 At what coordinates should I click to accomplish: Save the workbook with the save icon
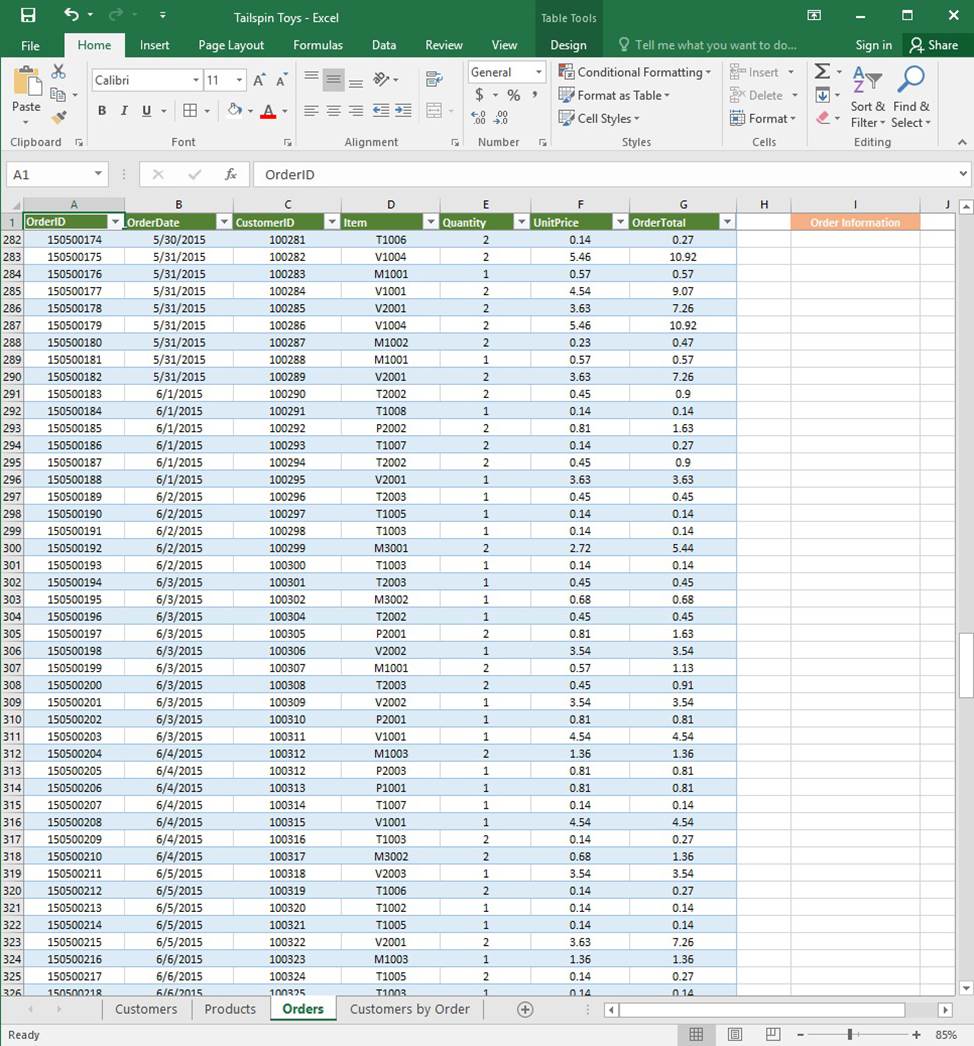28,15
